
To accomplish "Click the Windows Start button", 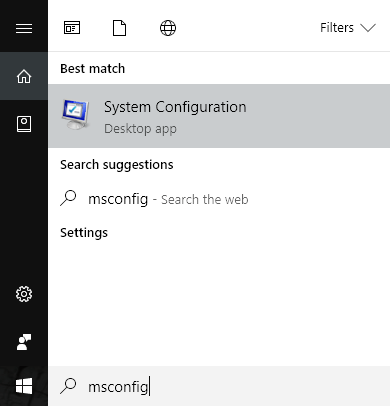I will point(24,386).
